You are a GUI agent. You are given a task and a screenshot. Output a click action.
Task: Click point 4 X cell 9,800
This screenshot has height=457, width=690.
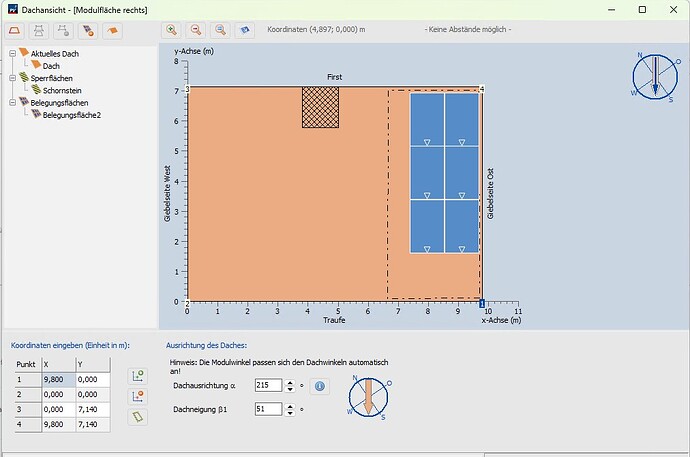pyautogui.click(x=59, y=424)
